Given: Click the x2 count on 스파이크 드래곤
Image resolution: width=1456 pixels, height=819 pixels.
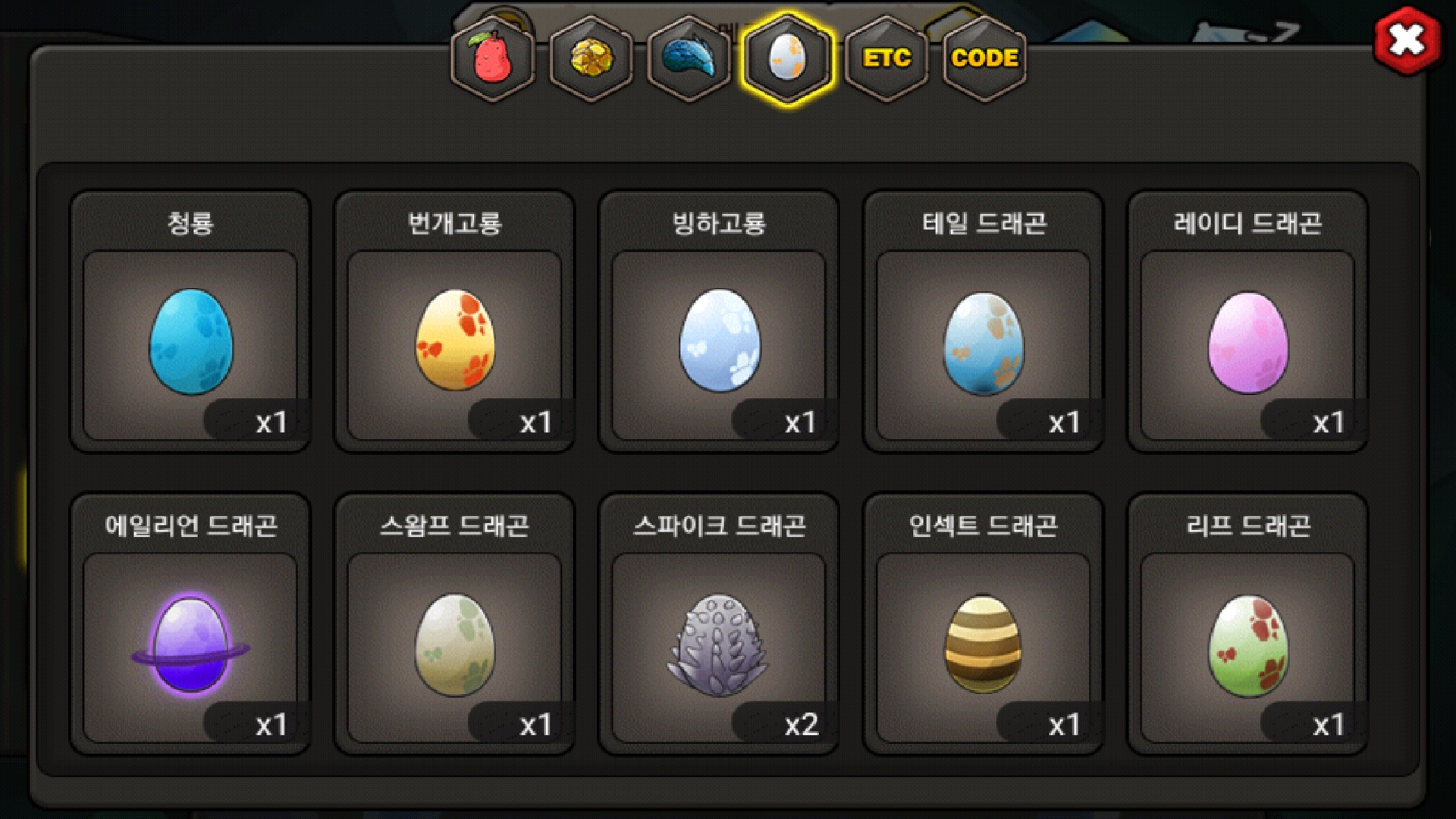Looking at the screenshot, I should 802,725.
